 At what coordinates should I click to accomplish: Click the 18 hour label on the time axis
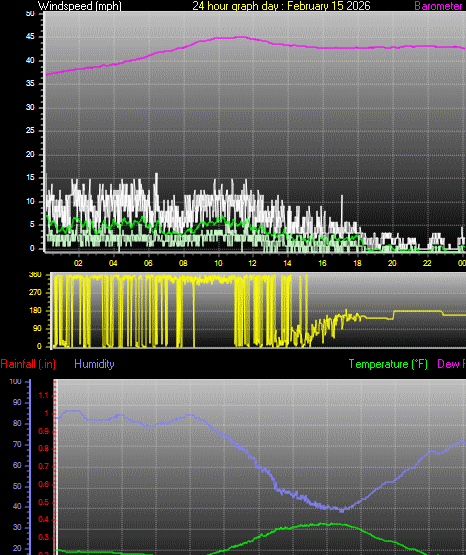[357, 263]
